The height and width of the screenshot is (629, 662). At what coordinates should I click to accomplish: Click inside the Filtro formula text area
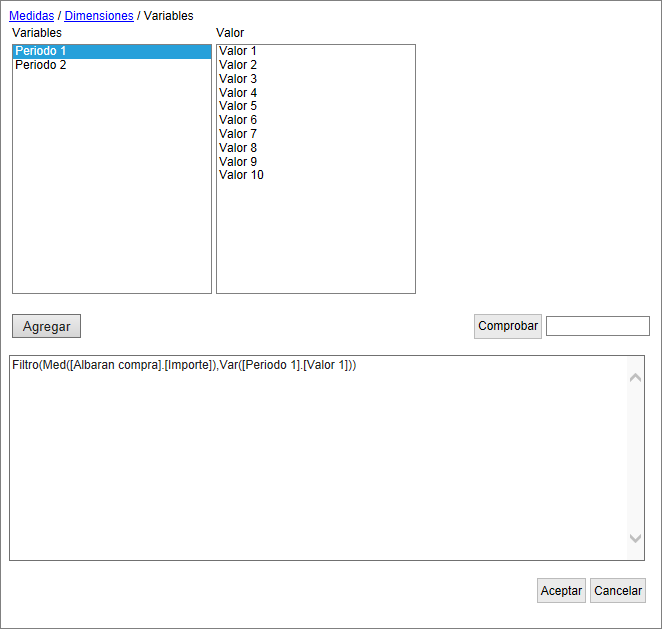318,460
